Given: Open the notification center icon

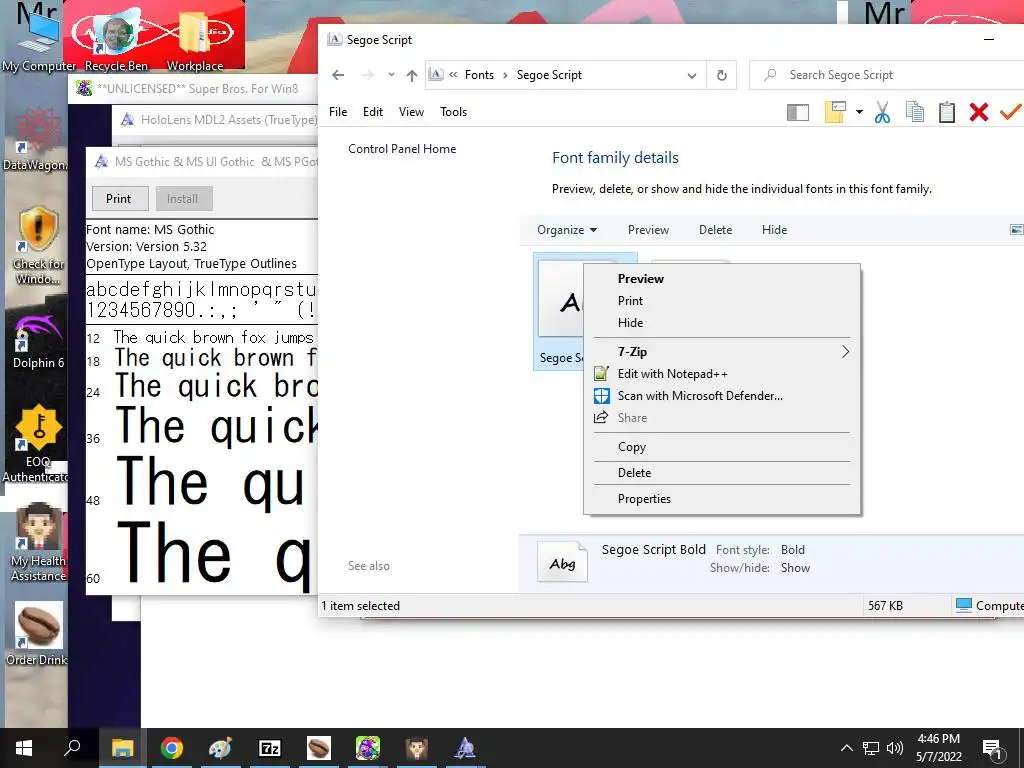Looking at the screenshot, I should pyautogui.click(x=993, y=749).
